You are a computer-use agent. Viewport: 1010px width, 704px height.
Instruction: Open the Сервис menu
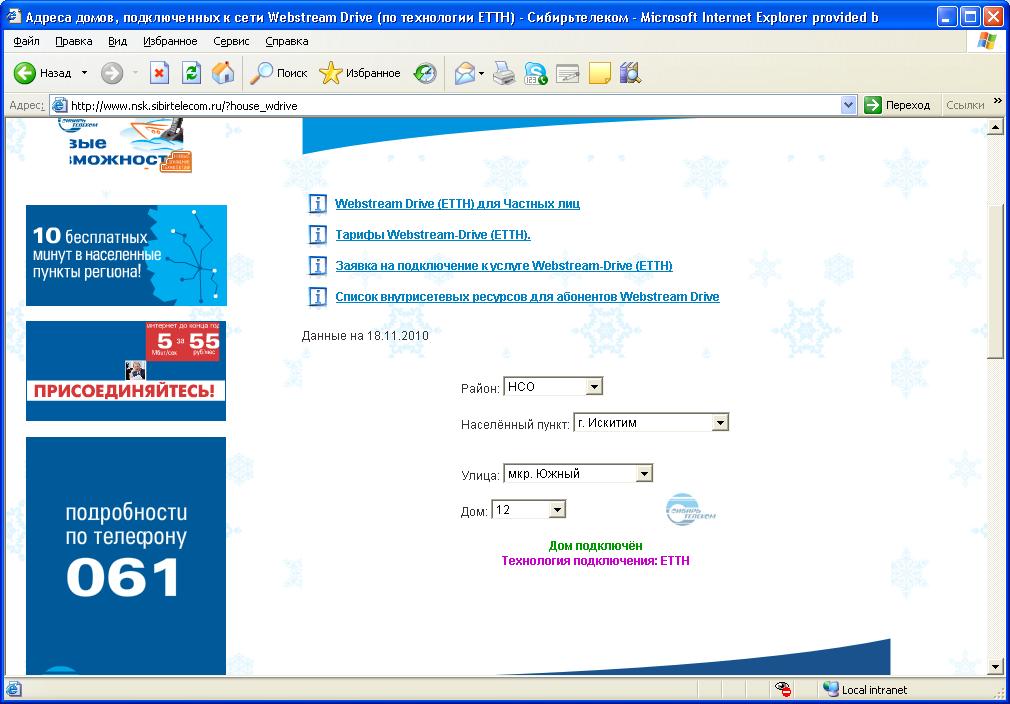pyautogui.click(x=231, y=41)
